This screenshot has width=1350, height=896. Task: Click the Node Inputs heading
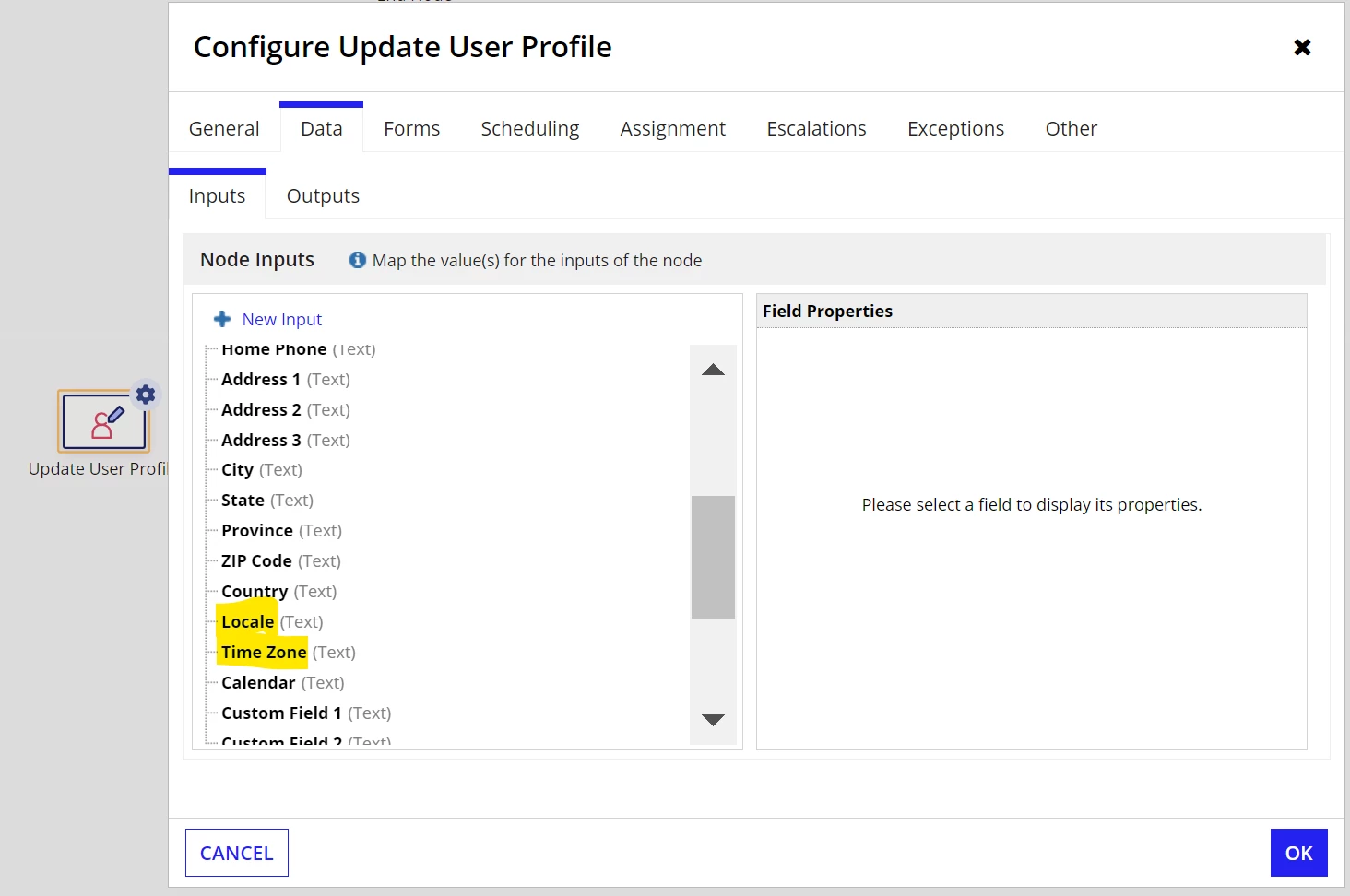coord(257,260)
